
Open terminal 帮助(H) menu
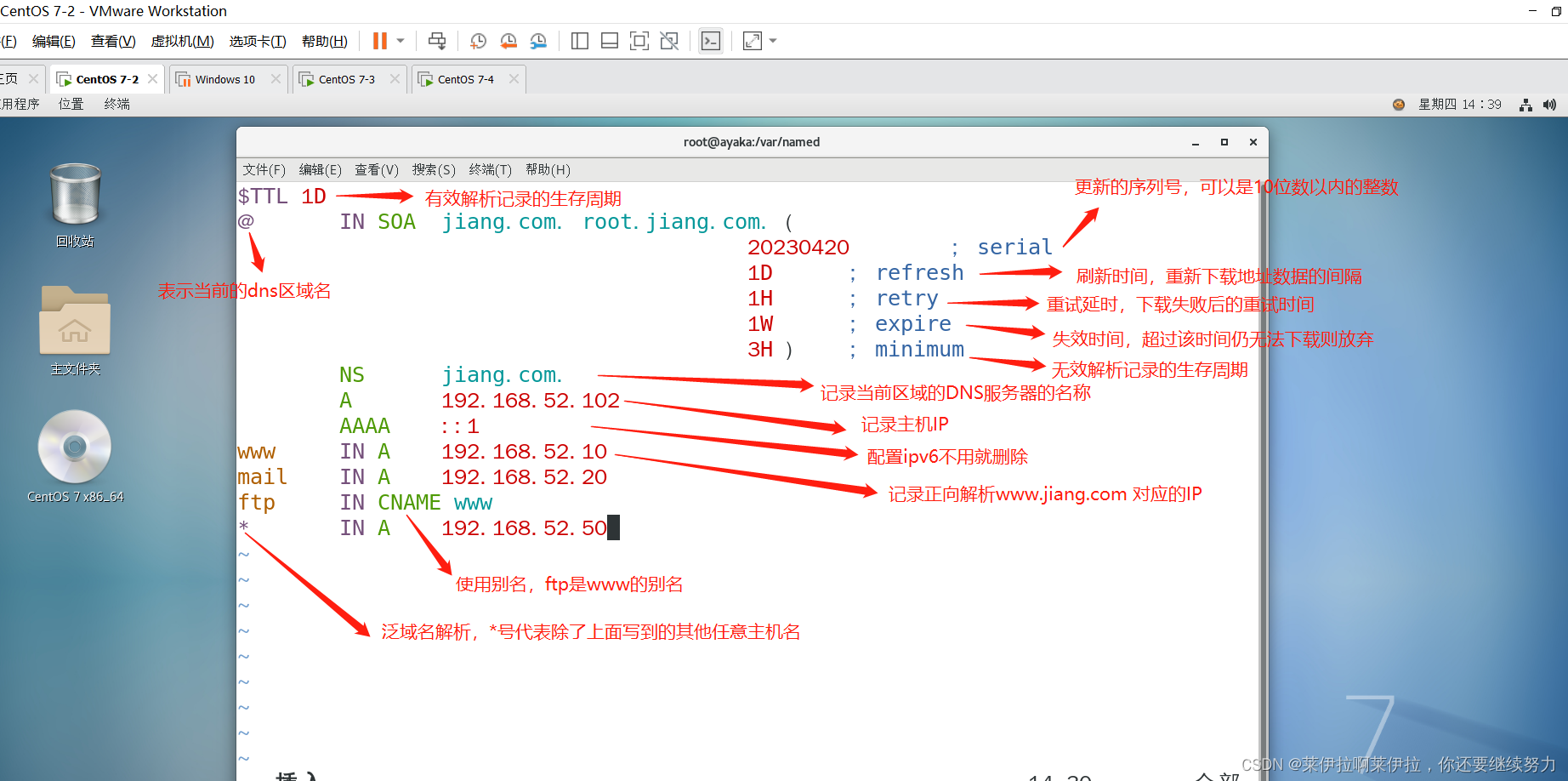(x=548, y=169)
